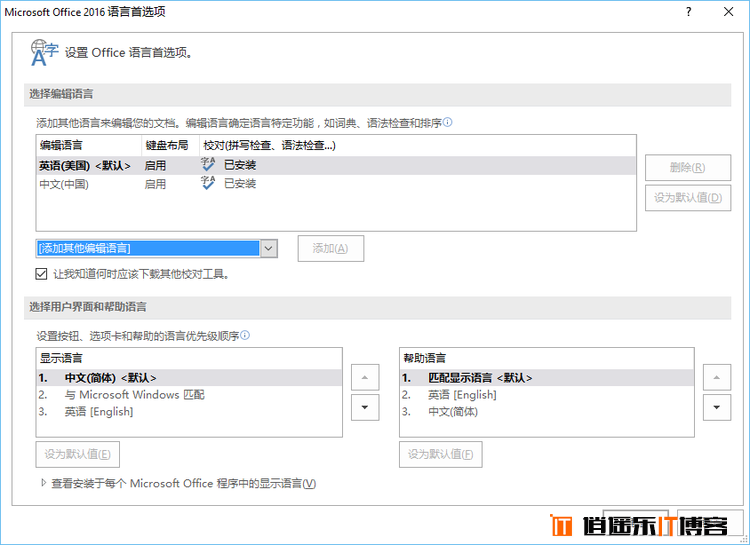Screen dimensions: 750x545
Task: Select 中文(简体) in help language list
Action: [547, 412]
